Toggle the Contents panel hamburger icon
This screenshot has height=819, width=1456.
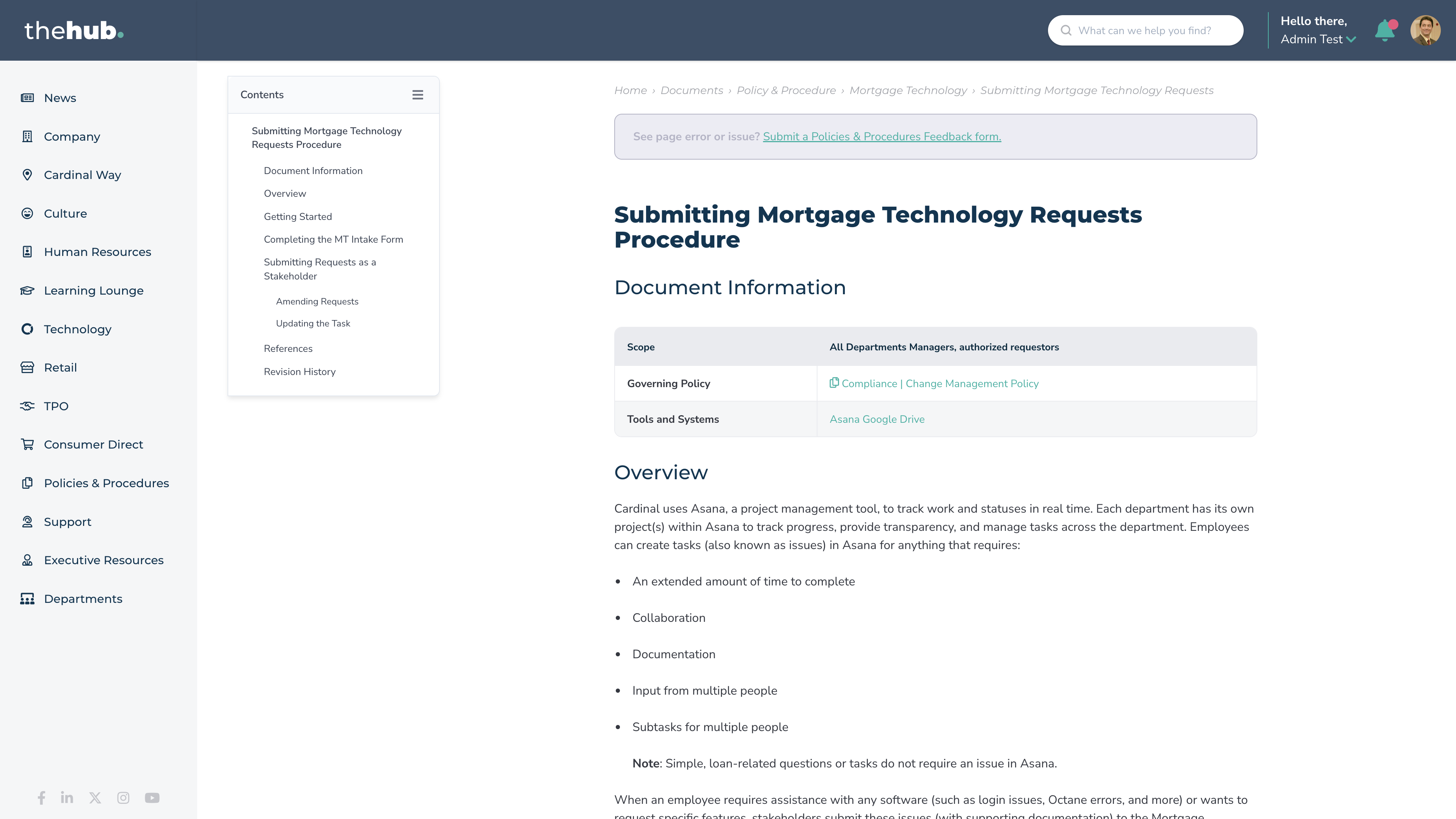click(x=418, y=95)
